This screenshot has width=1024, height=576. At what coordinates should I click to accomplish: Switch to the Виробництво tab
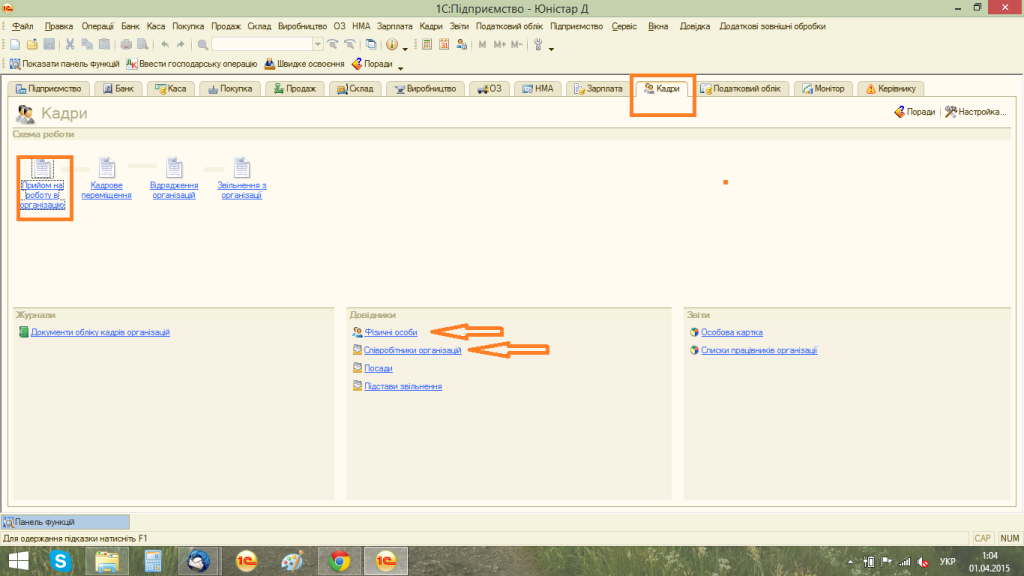tap(425, 89)
